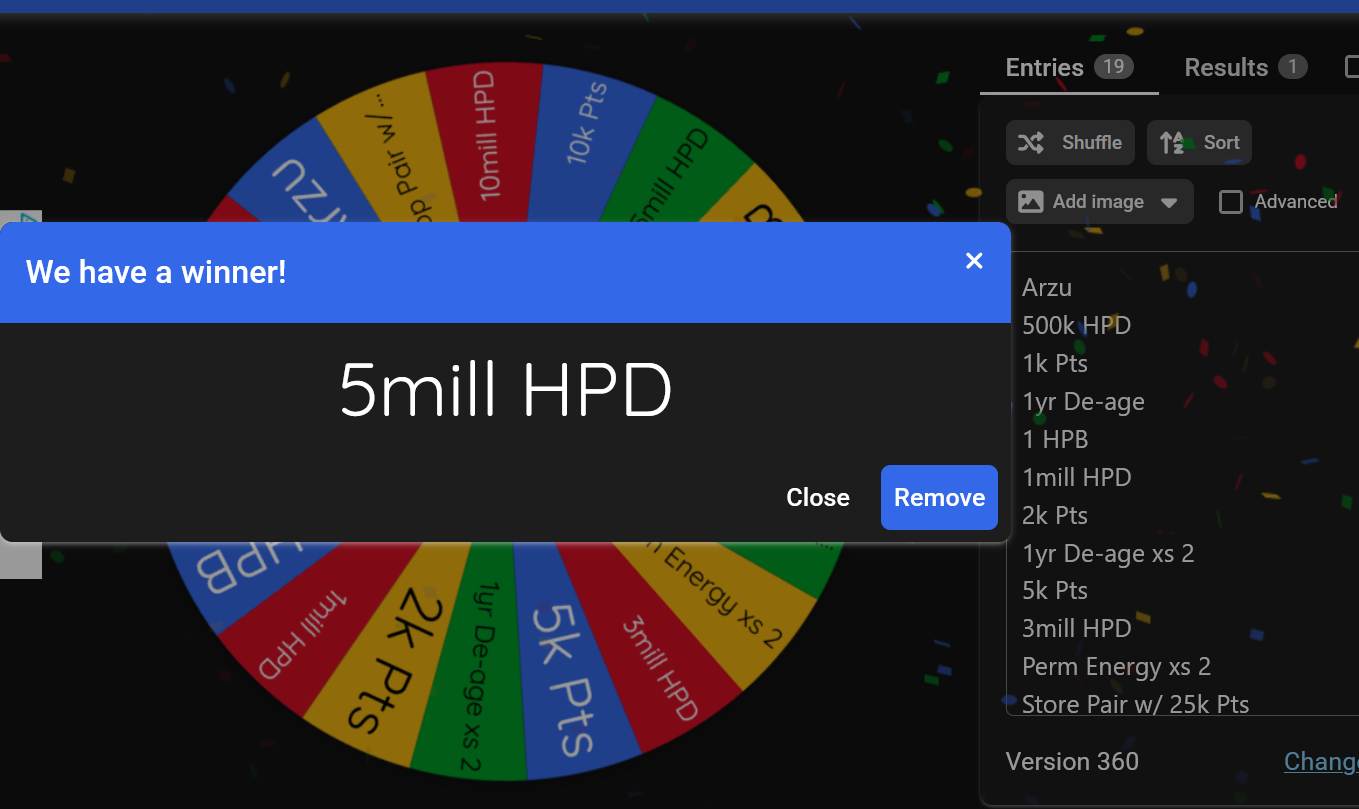Close the winner dialog with the X icon
Viewport: 1359px width, 809px height.
pos(974,261)
